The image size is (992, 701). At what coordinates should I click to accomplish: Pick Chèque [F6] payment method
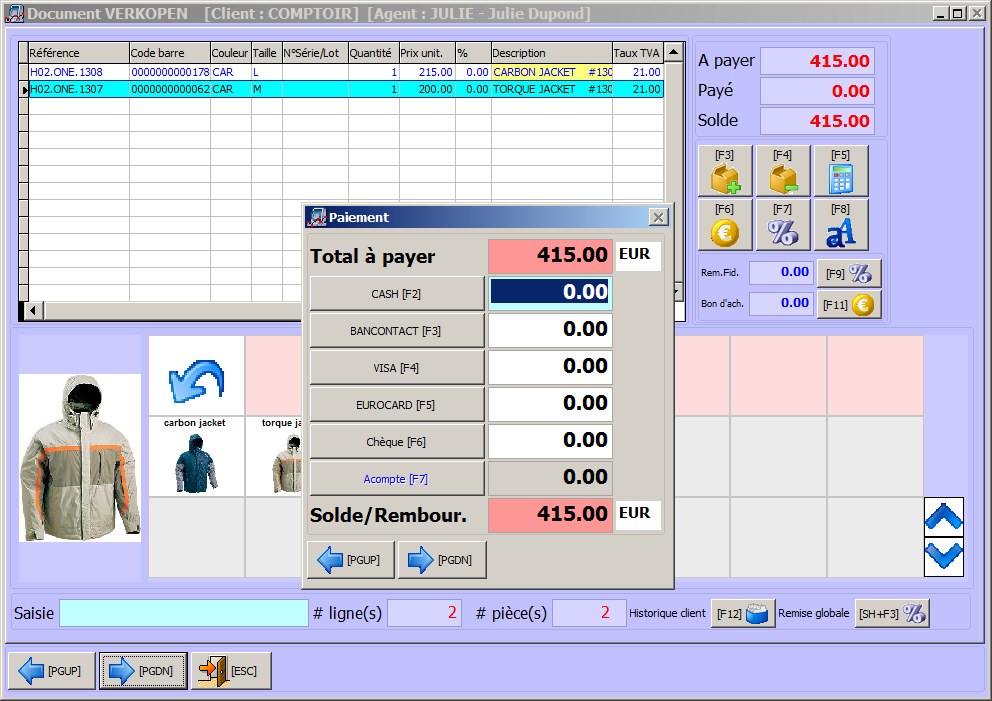(x=397, y=442)
